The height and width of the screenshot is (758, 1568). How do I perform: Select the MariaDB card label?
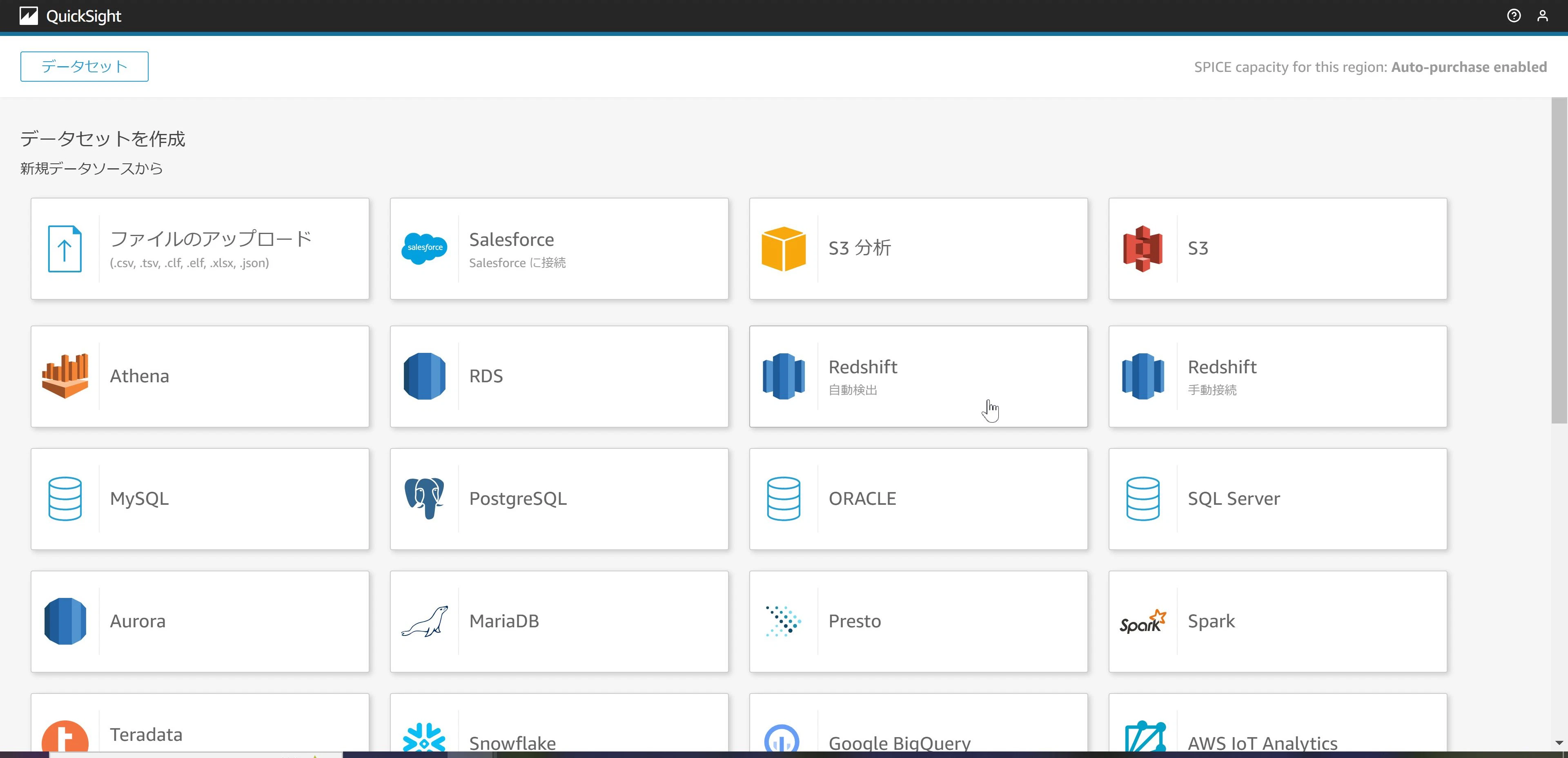coord(504,621)
